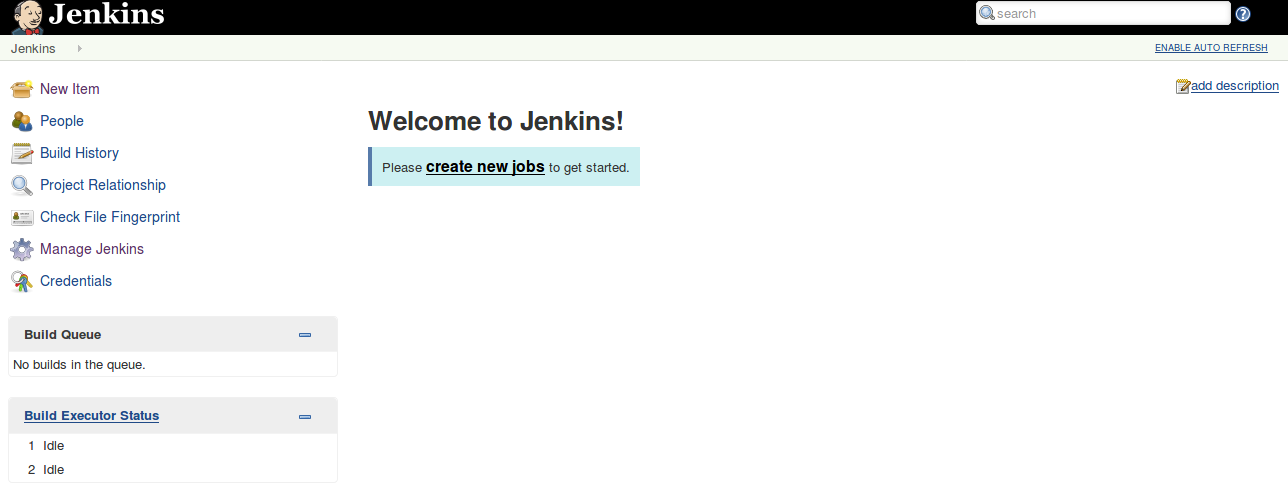Collapse the Build Executor Status panel

pos(305,416)
